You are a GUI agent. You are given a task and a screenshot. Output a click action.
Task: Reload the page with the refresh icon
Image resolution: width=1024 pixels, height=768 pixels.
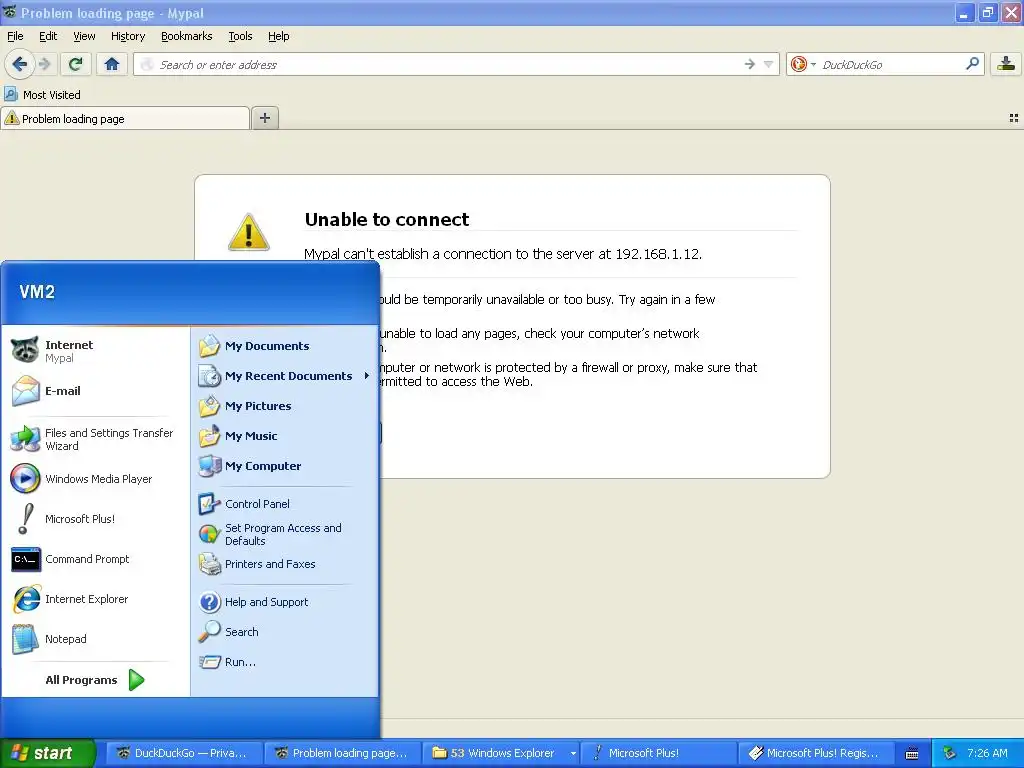pos(76,64)
